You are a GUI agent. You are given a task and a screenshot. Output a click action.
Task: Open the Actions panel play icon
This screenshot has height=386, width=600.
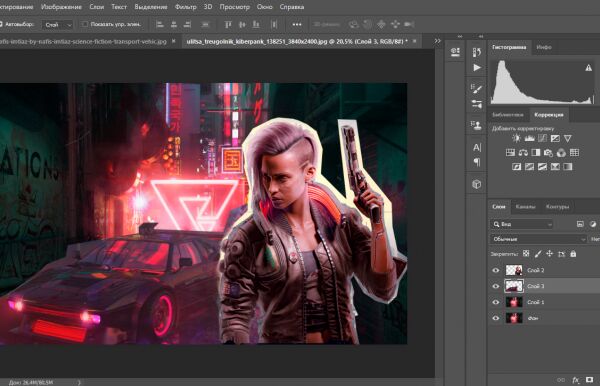[x=477, y=68]
